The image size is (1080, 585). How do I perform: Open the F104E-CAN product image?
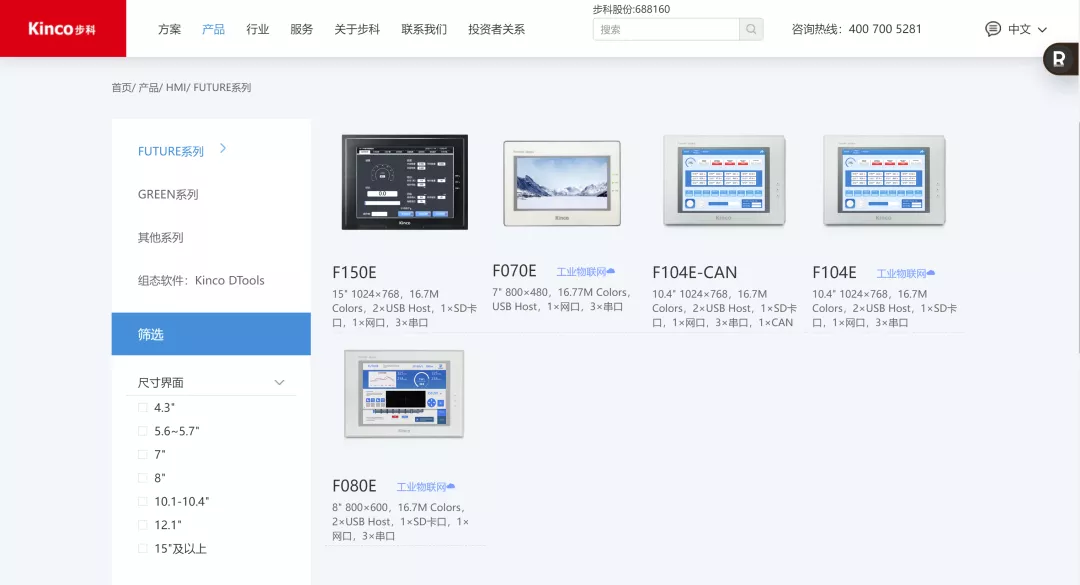(724, 181)
